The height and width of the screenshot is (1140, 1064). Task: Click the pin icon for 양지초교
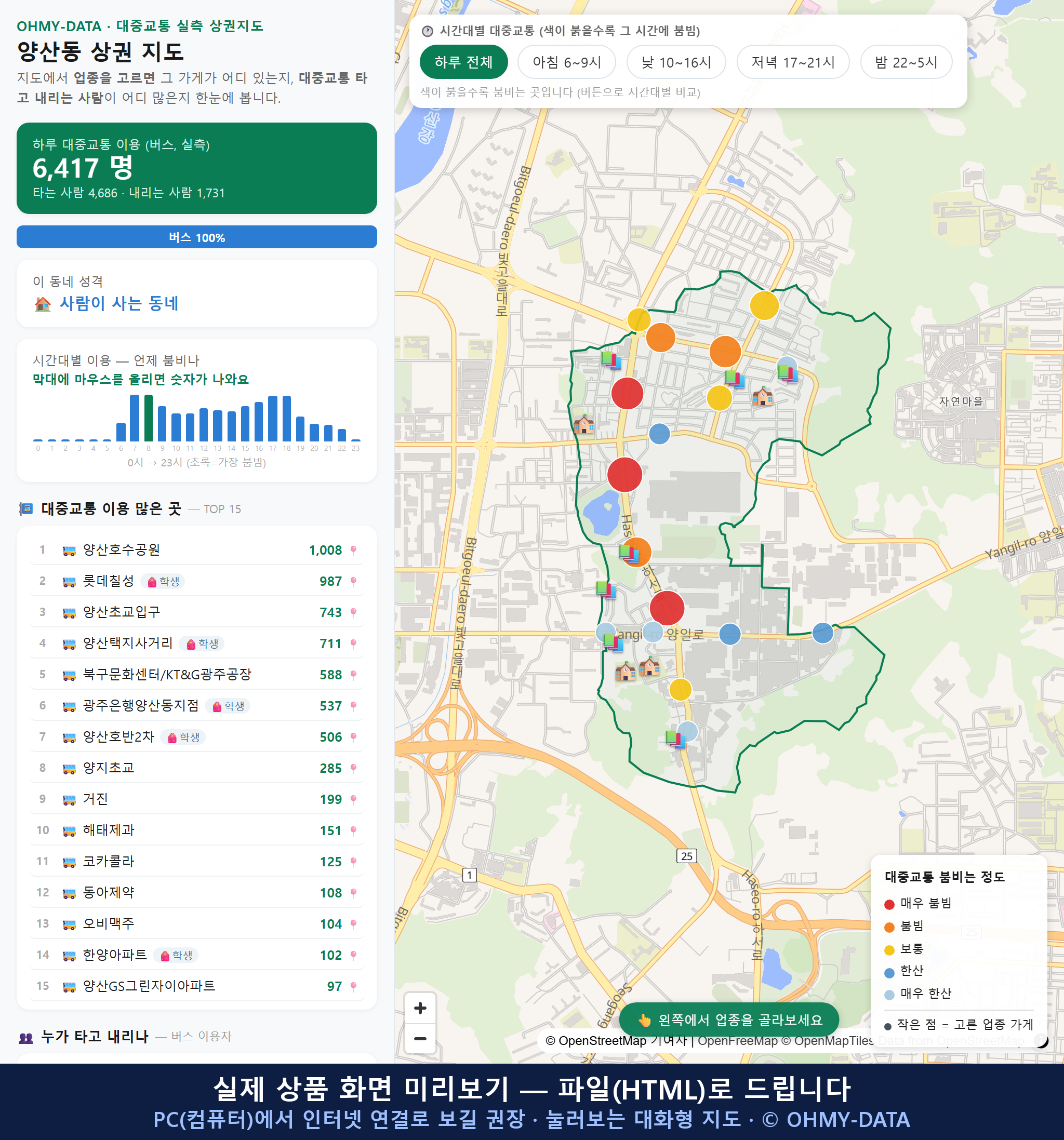point(353,769)
